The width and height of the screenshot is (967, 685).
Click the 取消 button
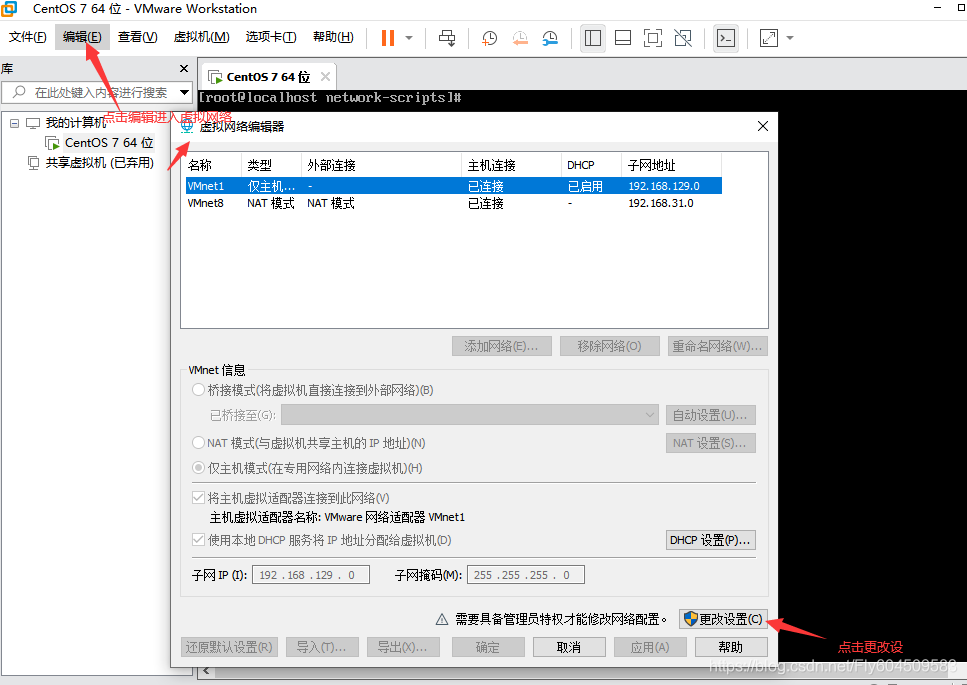[x=569, y=647]
